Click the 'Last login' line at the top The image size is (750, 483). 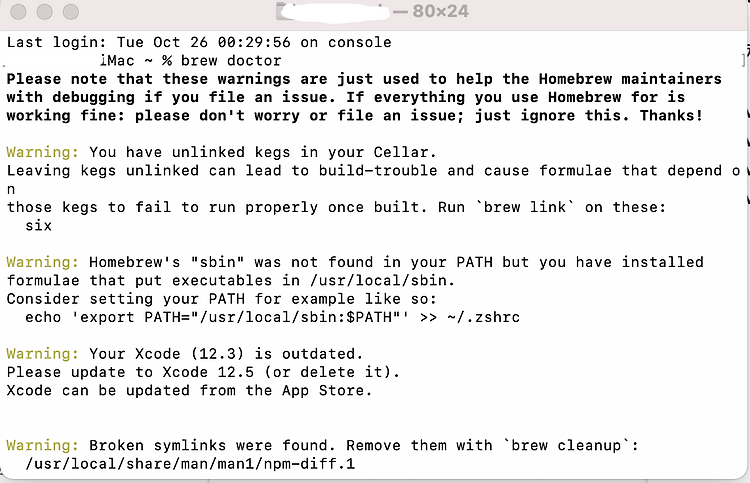[x=199, y=42]
